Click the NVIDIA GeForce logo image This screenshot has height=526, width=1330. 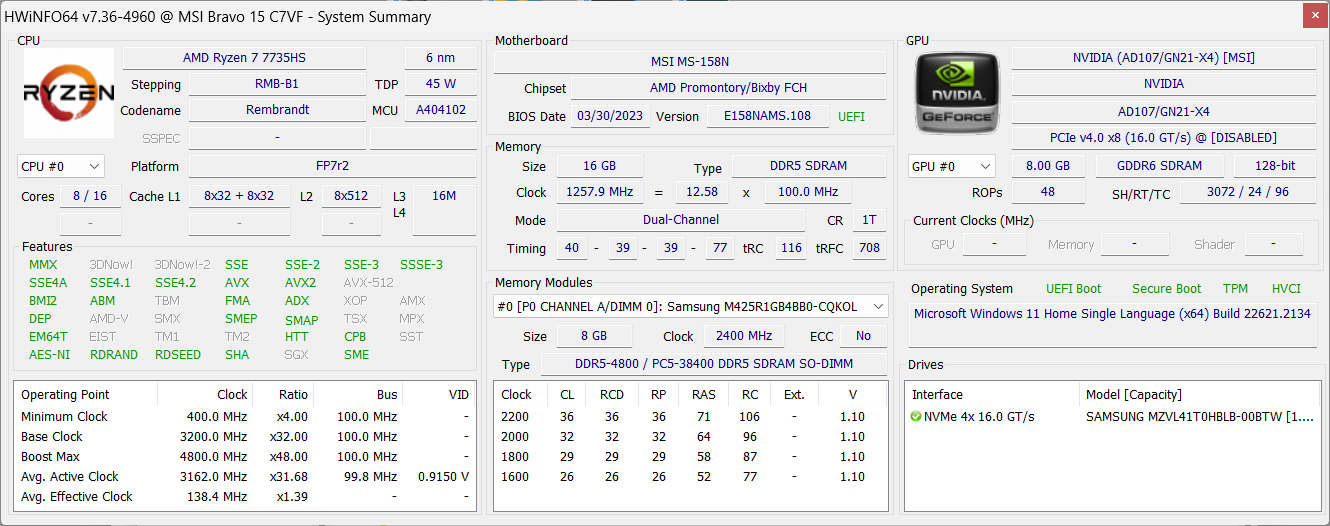click(x=958, y=93)
